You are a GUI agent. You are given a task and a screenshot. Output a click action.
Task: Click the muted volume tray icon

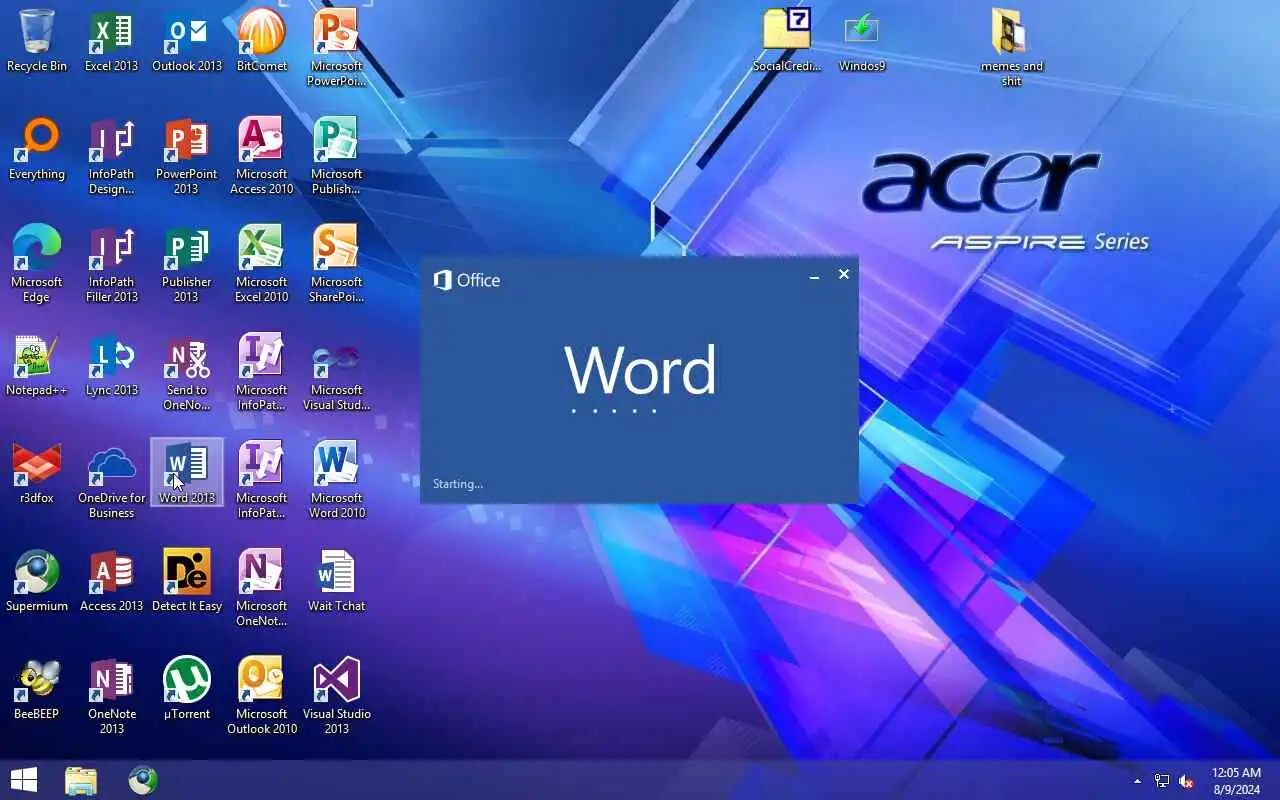point(1187,781)
